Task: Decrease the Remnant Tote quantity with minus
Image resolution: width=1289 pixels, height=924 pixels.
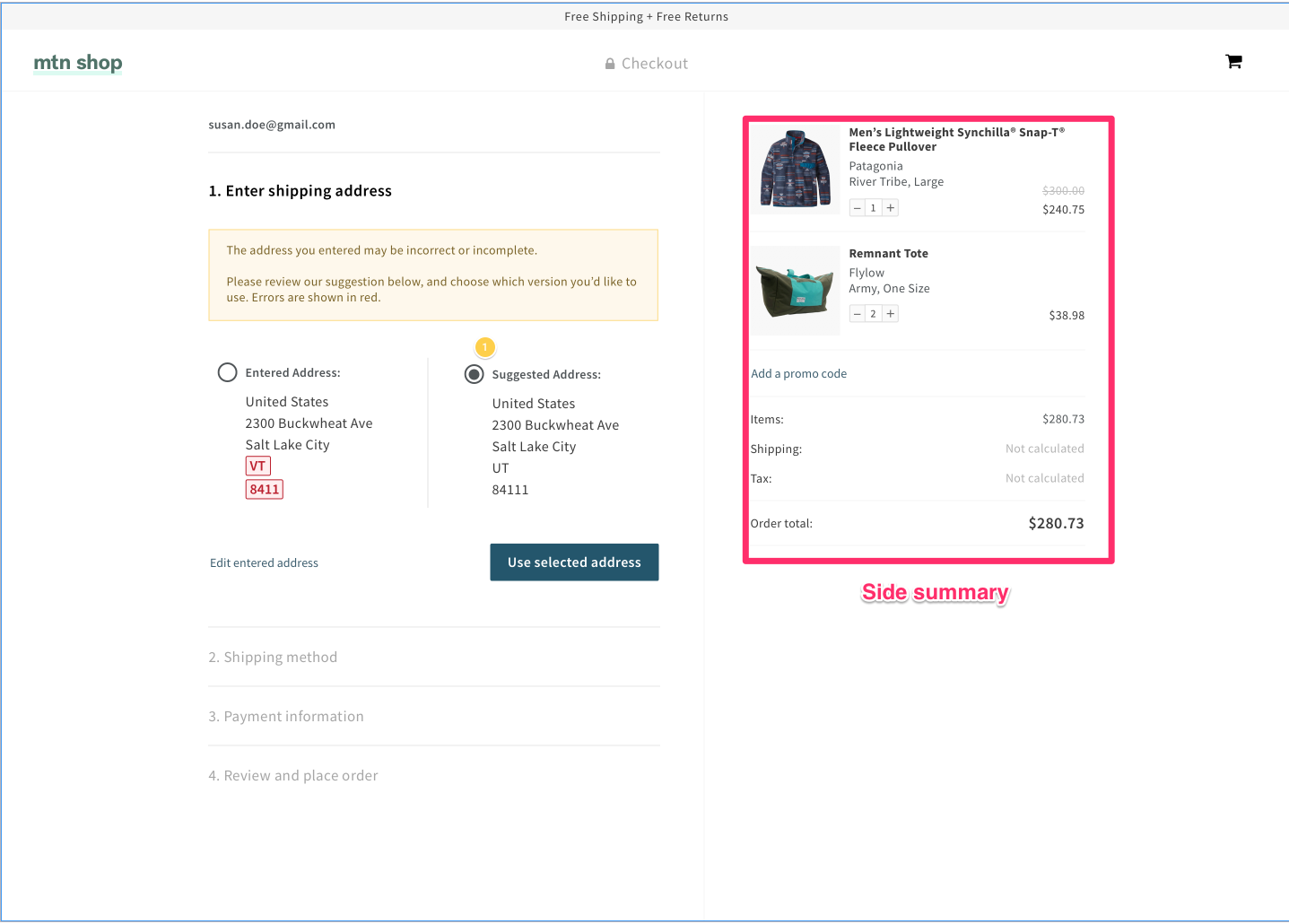Action: coord(857,313)
